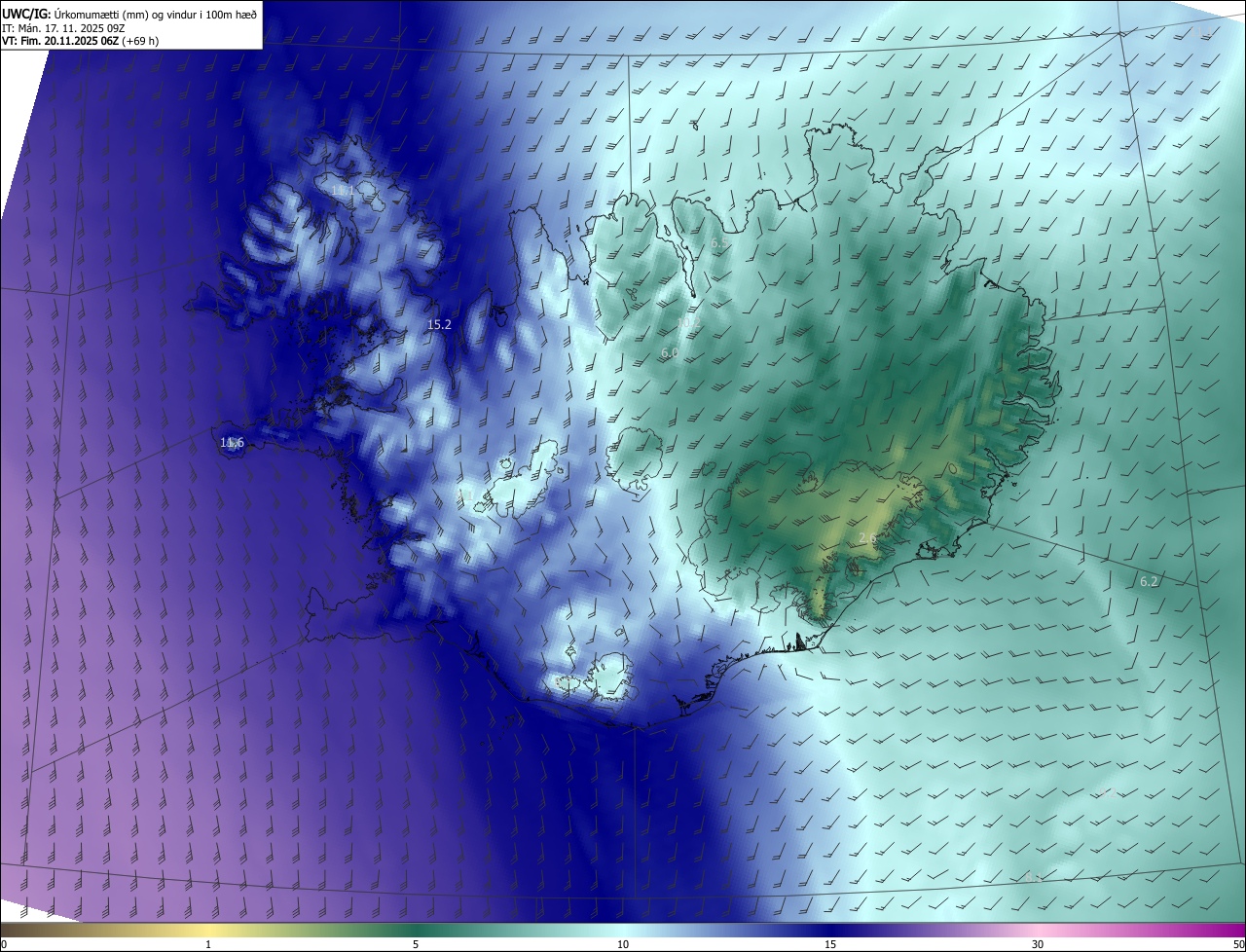Screen dimensions: 1246x952
Task: Click the 11.1 value label on map
Action: coord(343,191)
